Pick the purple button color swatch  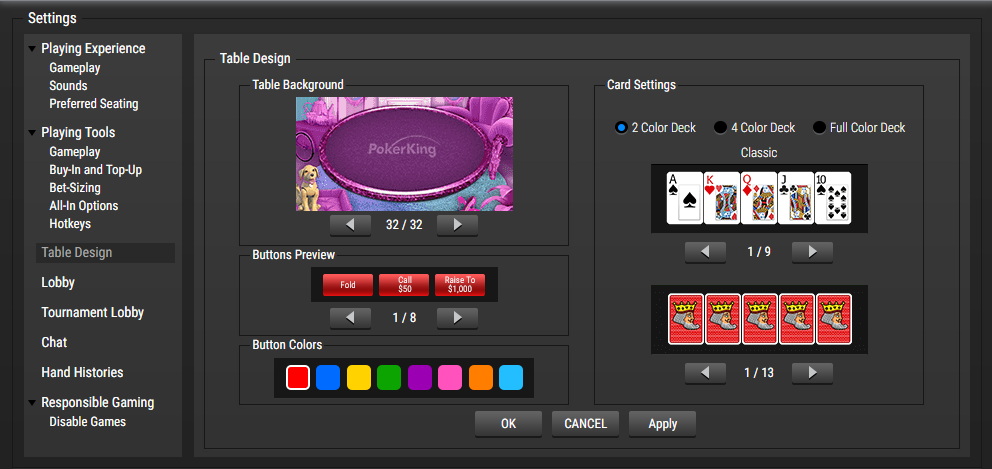419,377
